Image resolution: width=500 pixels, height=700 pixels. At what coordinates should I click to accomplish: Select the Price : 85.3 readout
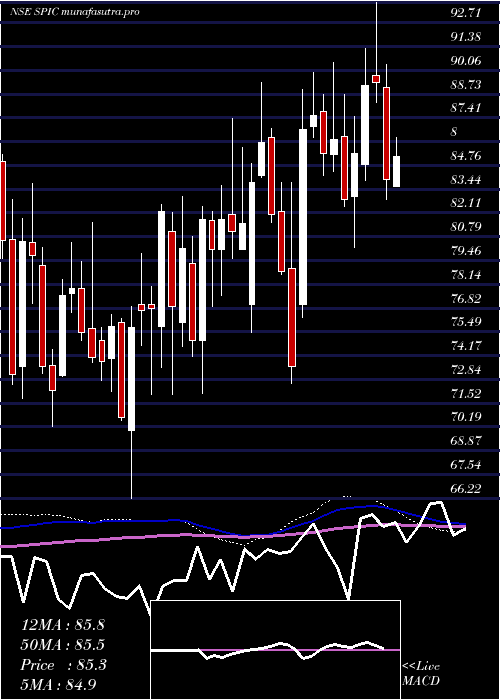pyautogui.click(x=63, y=665)
